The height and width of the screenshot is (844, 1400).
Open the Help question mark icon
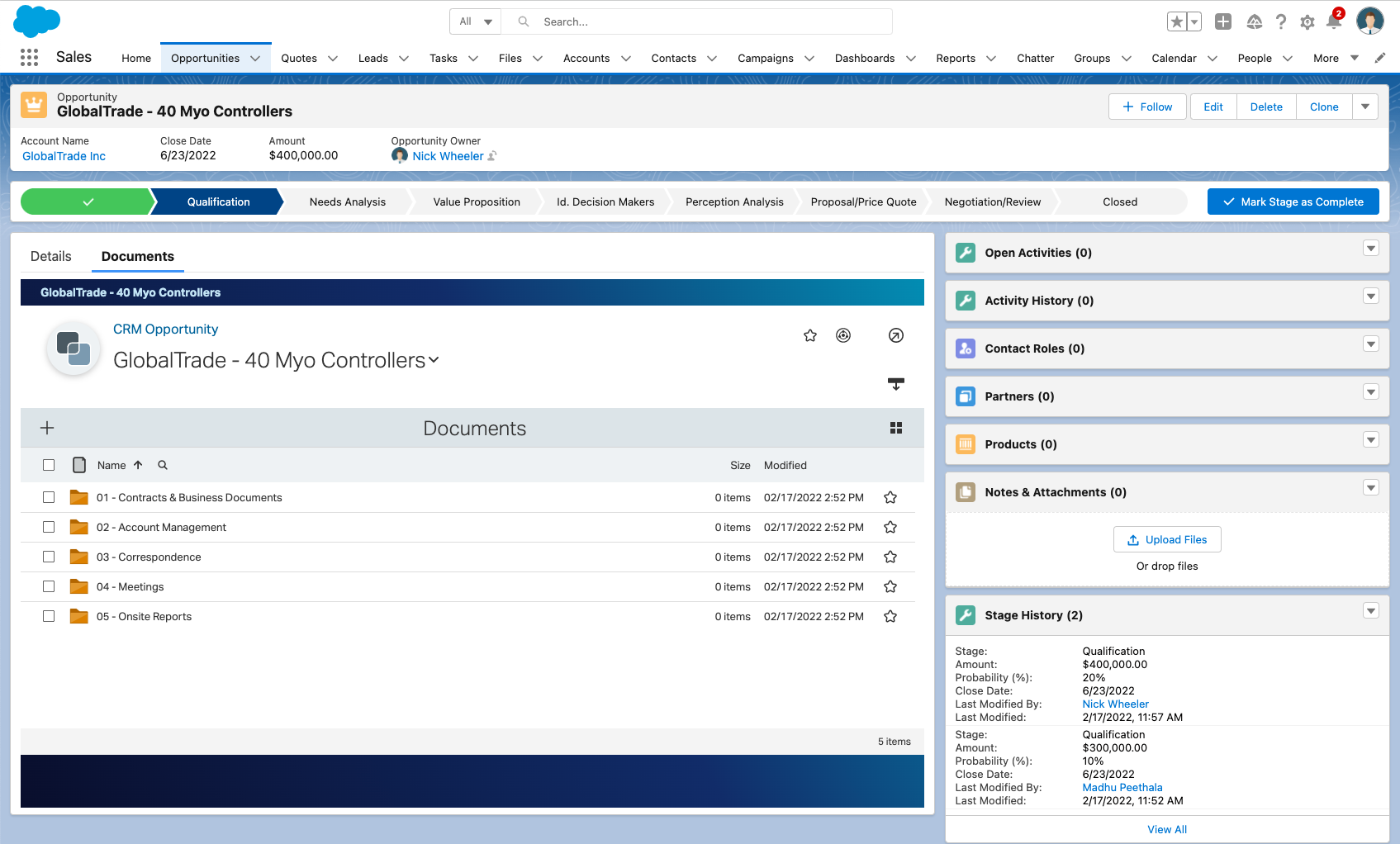coord(1281,22)
